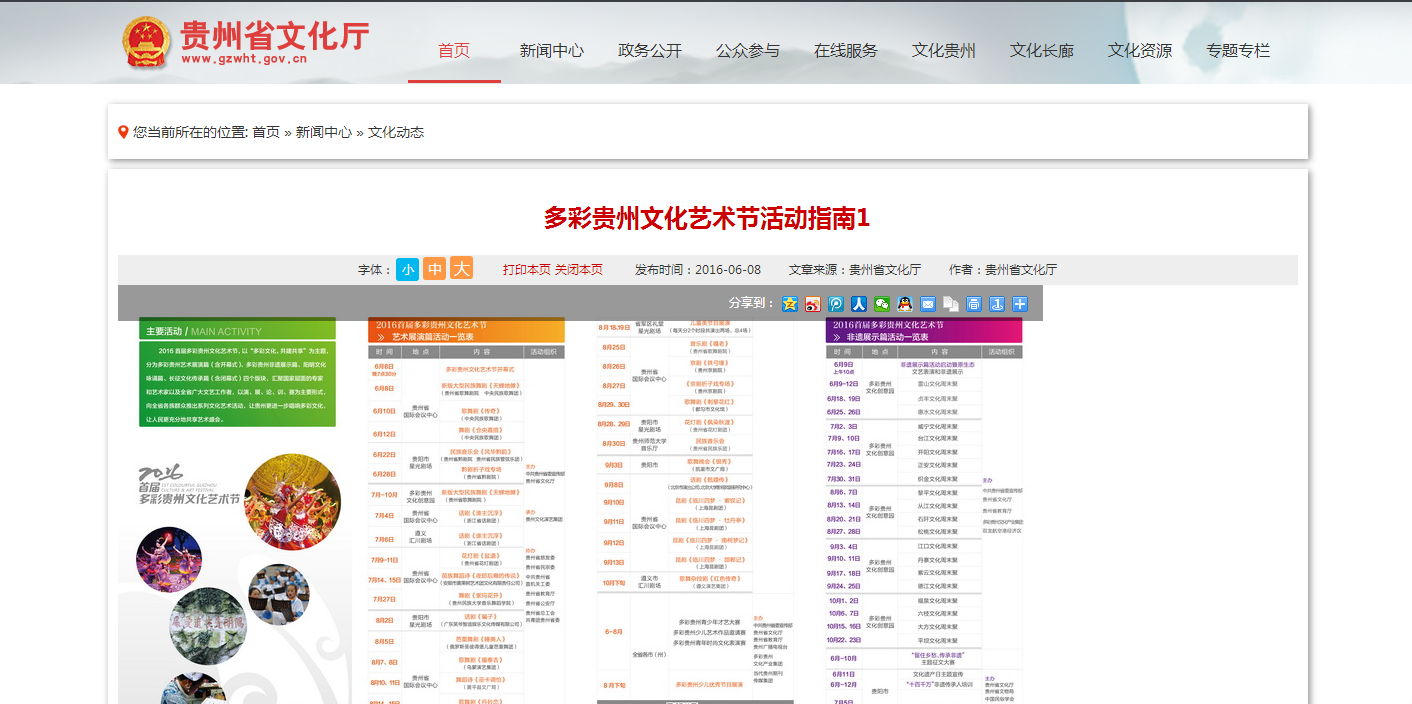The height and width of the screenshot is (704, 1412).
Task: Click the printer share icon
Action: 974,304
